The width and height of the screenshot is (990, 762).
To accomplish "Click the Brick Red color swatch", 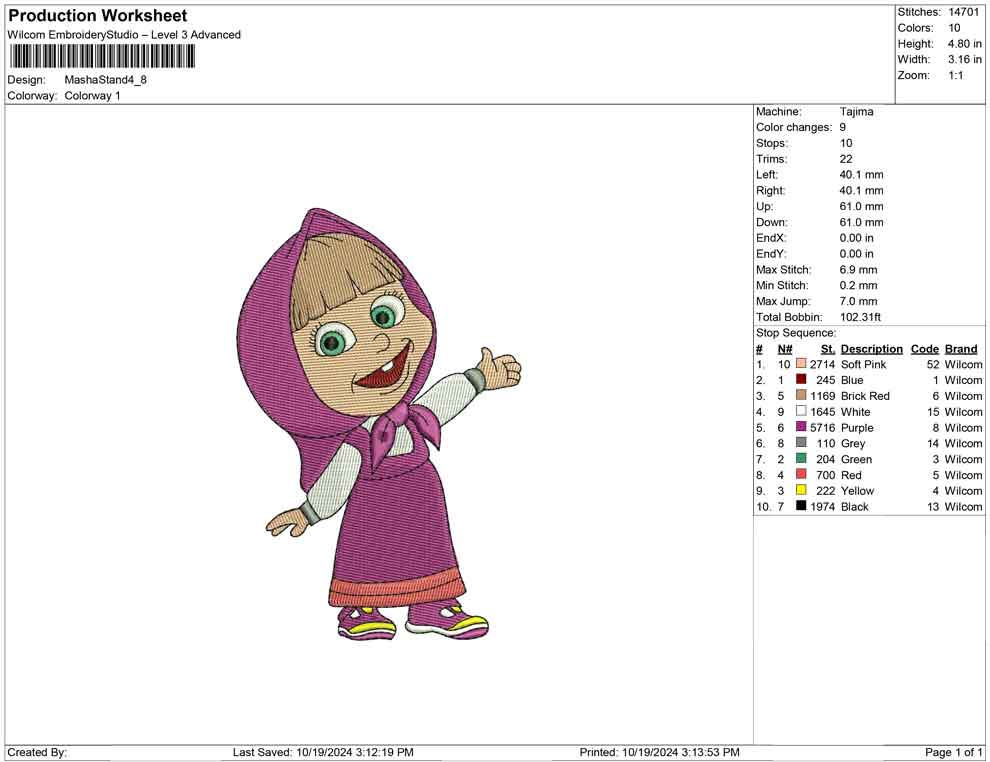I will coord(801,396).
